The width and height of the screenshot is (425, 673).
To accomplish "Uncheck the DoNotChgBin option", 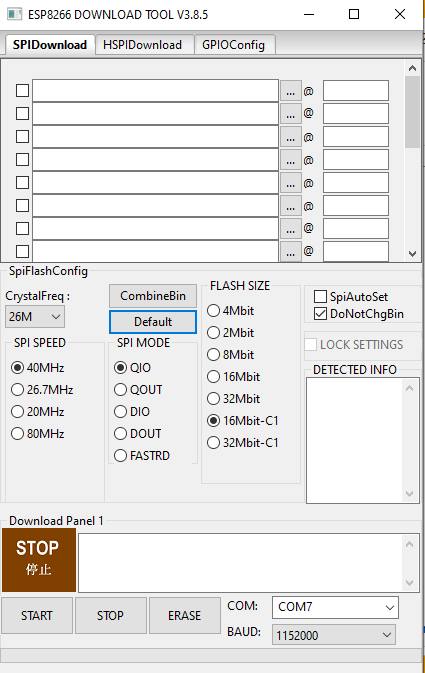I will point(320,314).
